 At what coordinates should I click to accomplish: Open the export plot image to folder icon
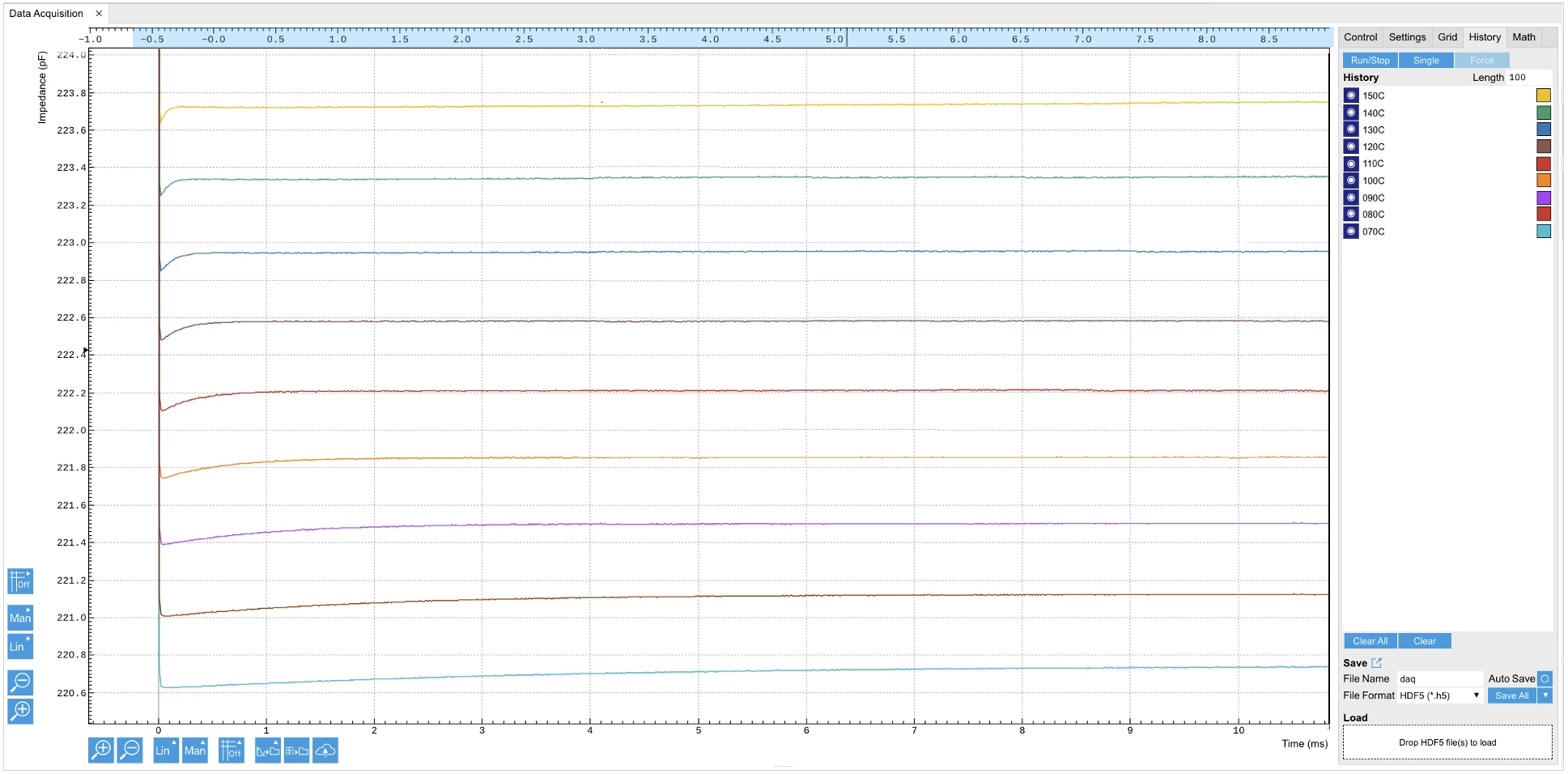[266, 750]
